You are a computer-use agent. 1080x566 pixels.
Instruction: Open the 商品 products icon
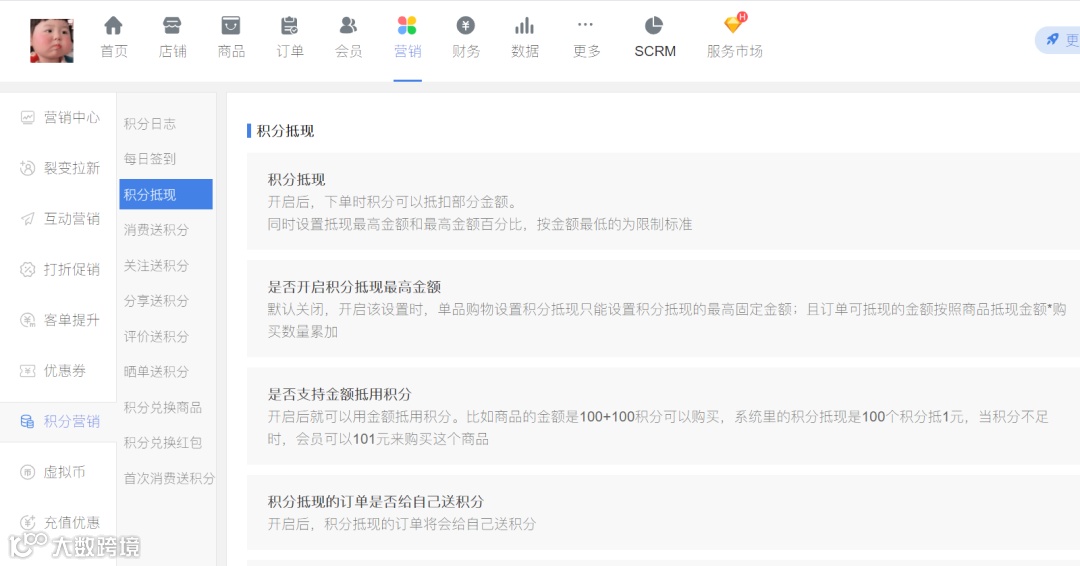tap(231, 26)
